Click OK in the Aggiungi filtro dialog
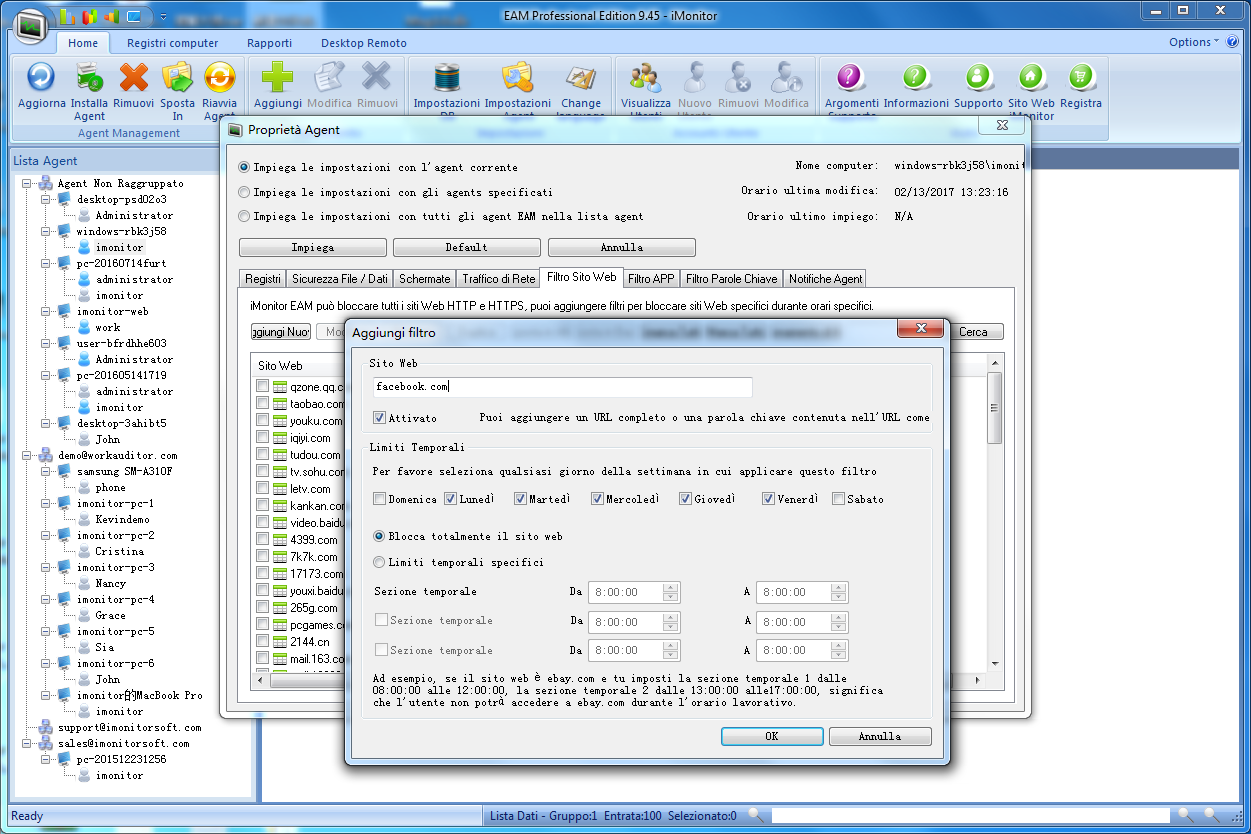The width and height of the screenshot is (1251, 834). coord(772,736)
